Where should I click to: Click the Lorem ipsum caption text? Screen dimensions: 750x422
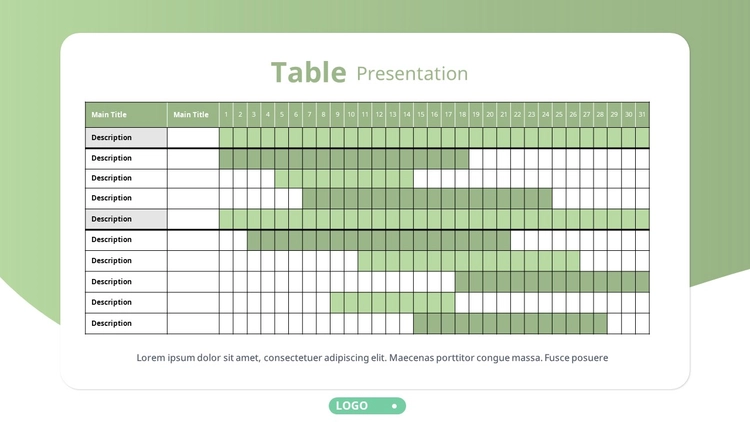point(372,358)
